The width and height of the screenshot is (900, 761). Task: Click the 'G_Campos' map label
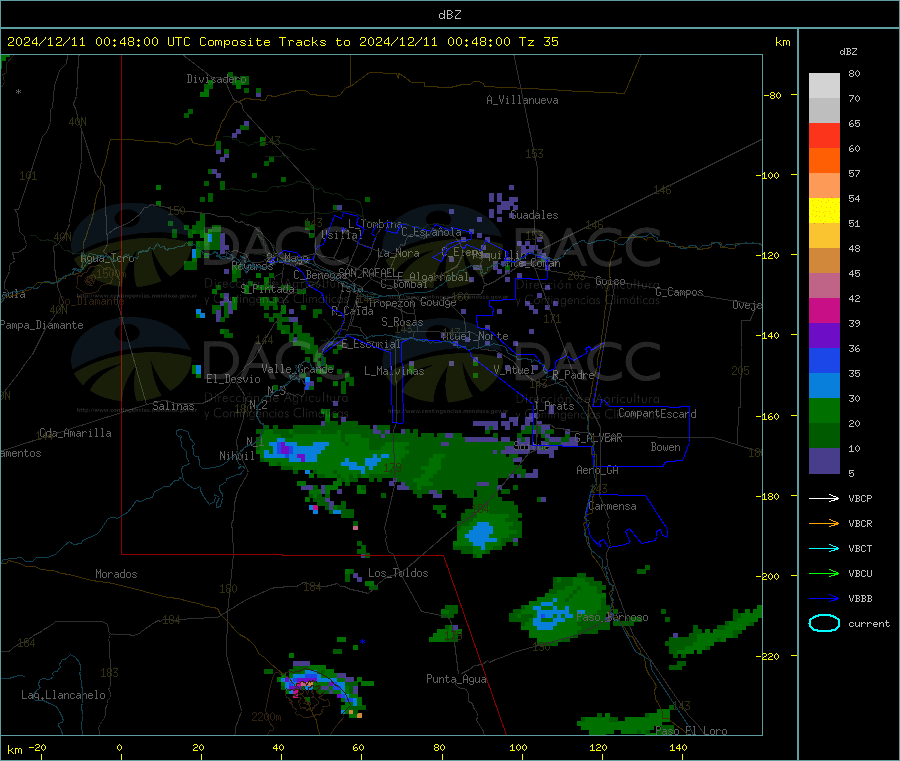coord(679,292)
